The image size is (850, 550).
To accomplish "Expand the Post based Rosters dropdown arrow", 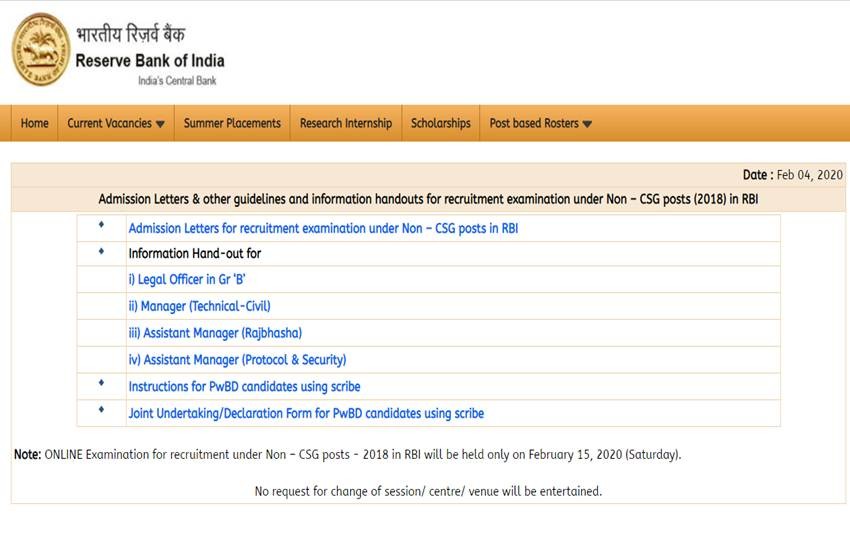I will point(587,124).
